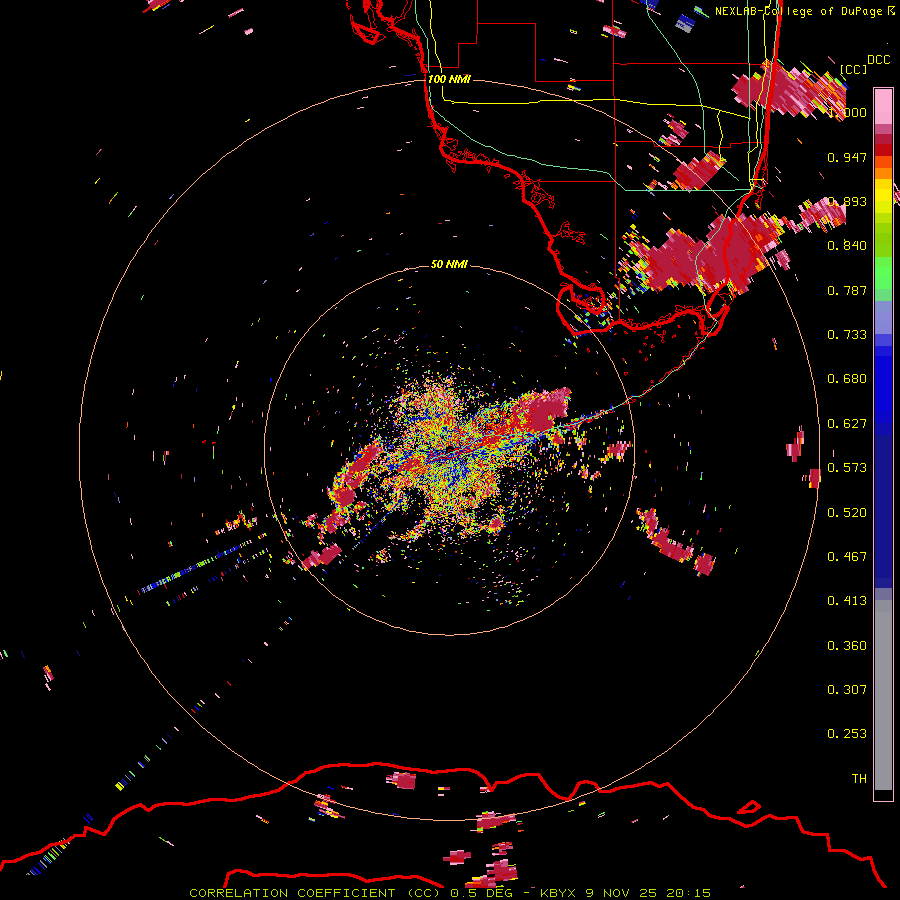The height and width of the screenshot is (900, 900).
Task: Click the 0.5 DEG elevation text
Action: coord(480,893)
